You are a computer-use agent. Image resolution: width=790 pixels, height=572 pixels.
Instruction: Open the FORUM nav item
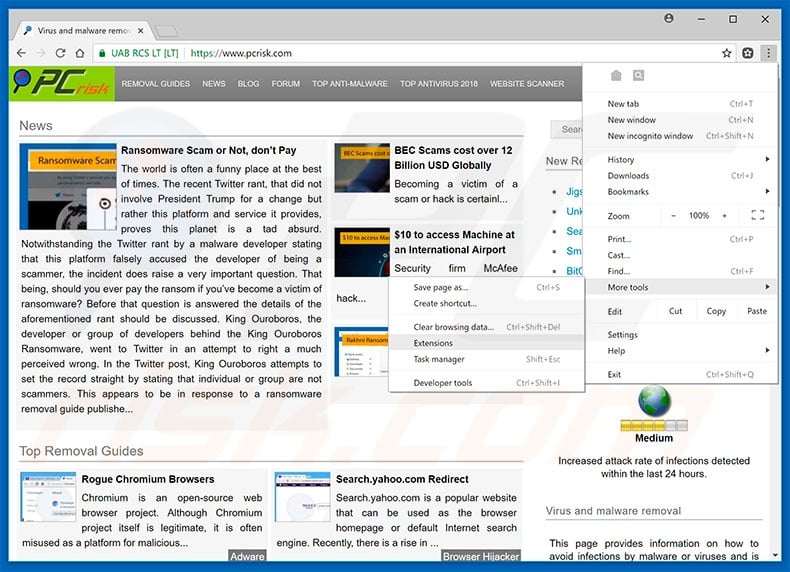coord(286,84)
